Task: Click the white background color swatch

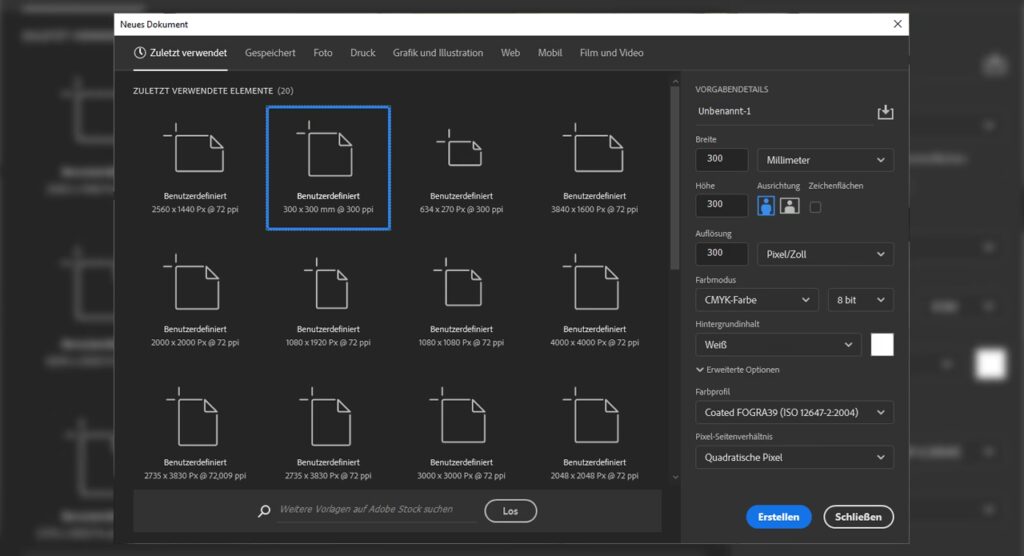Action: click(882, 345)
